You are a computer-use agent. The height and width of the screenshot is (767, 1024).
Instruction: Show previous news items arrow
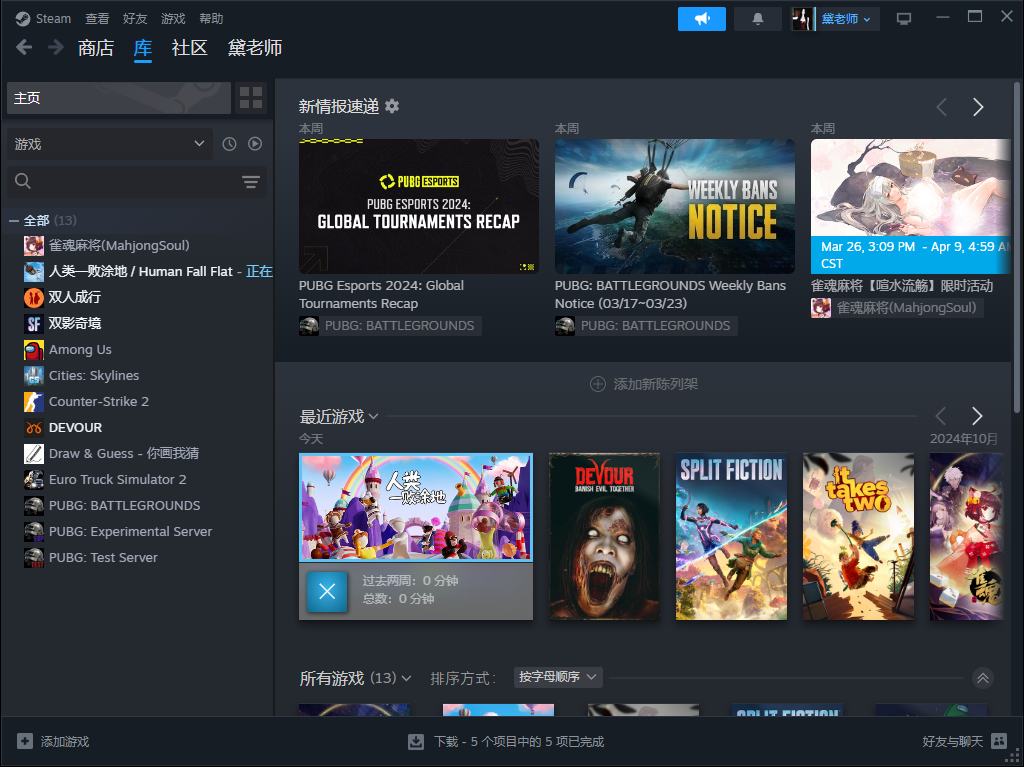click(x=941, y=107)
